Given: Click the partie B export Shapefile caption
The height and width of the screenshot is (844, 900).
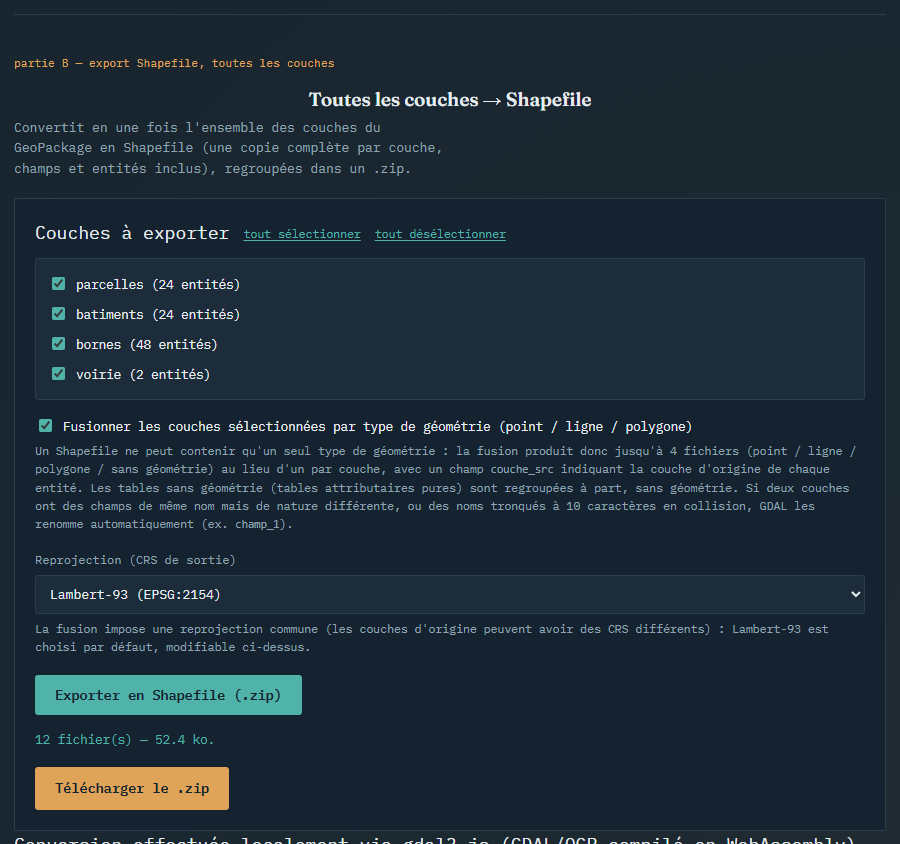Looking at the screenshot, I should 174,63.
